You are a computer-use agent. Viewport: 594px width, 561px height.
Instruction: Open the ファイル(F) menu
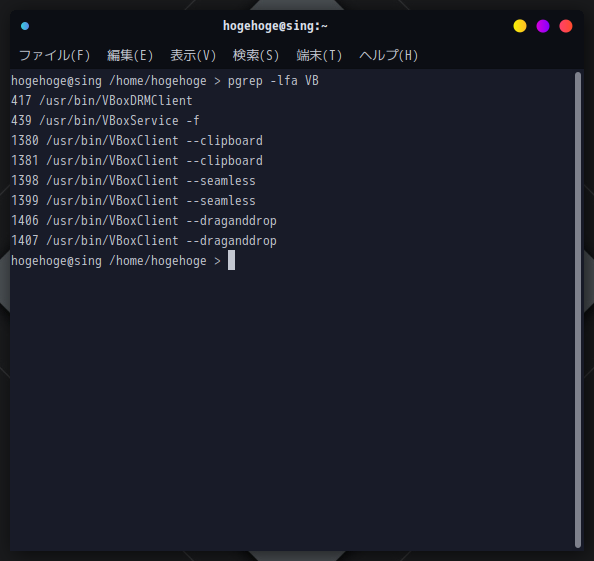(x=55, y=56)
